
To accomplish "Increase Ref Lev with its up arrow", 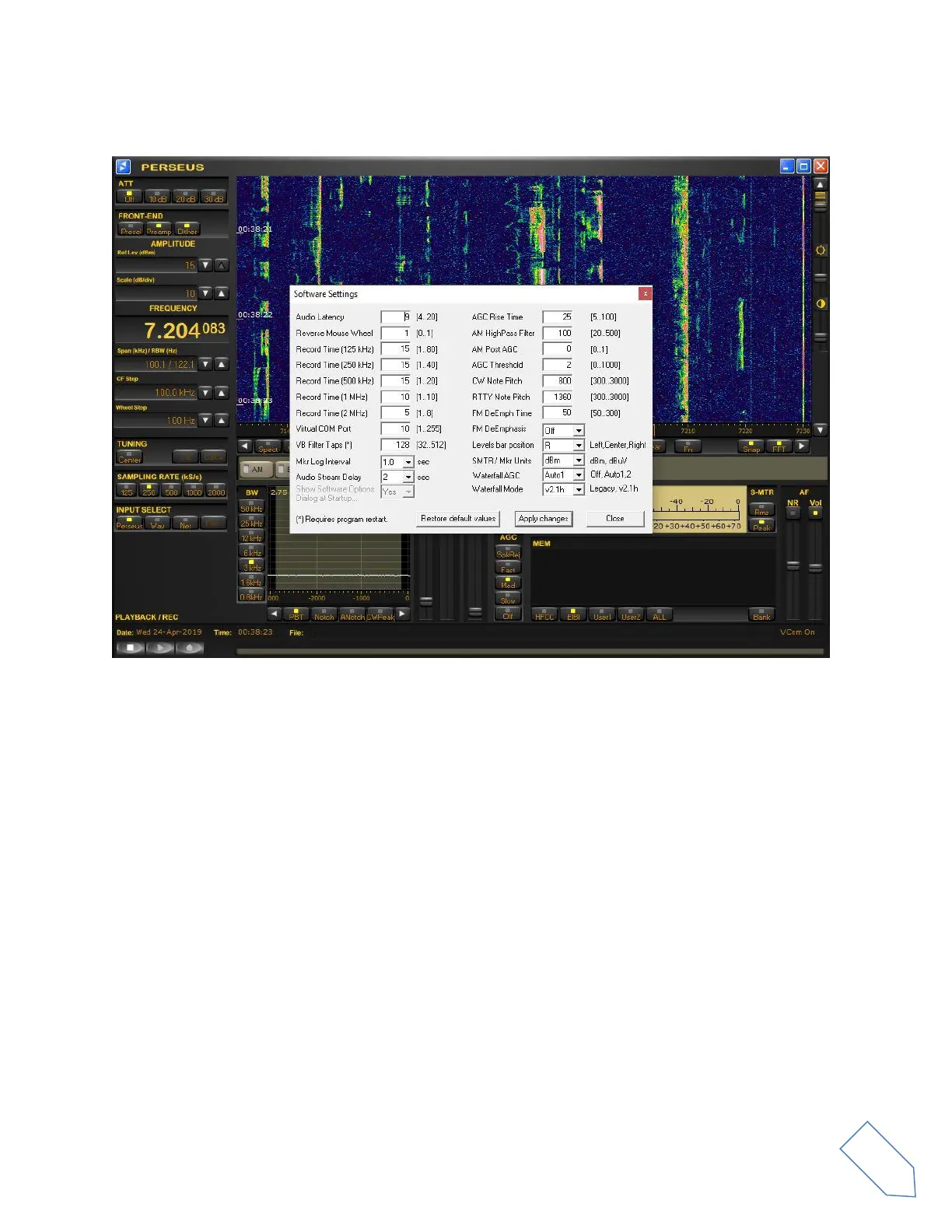I will pyautogui.click(x=222, y=265).
